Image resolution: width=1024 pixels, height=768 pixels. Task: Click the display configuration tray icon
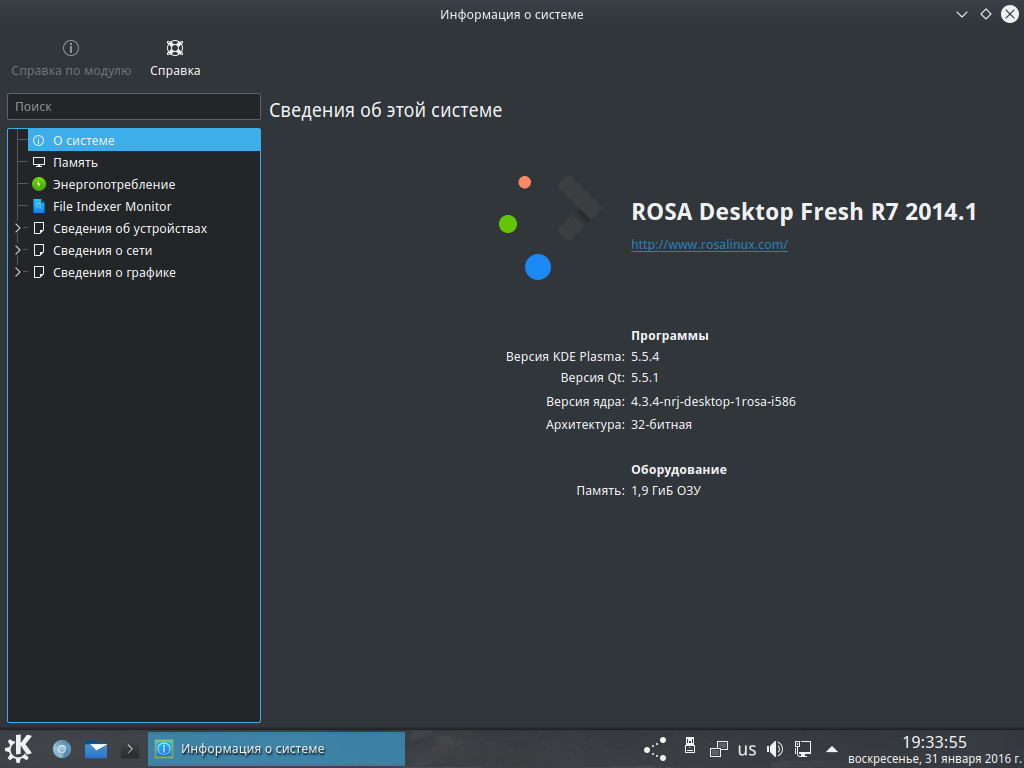pos(803,748)
